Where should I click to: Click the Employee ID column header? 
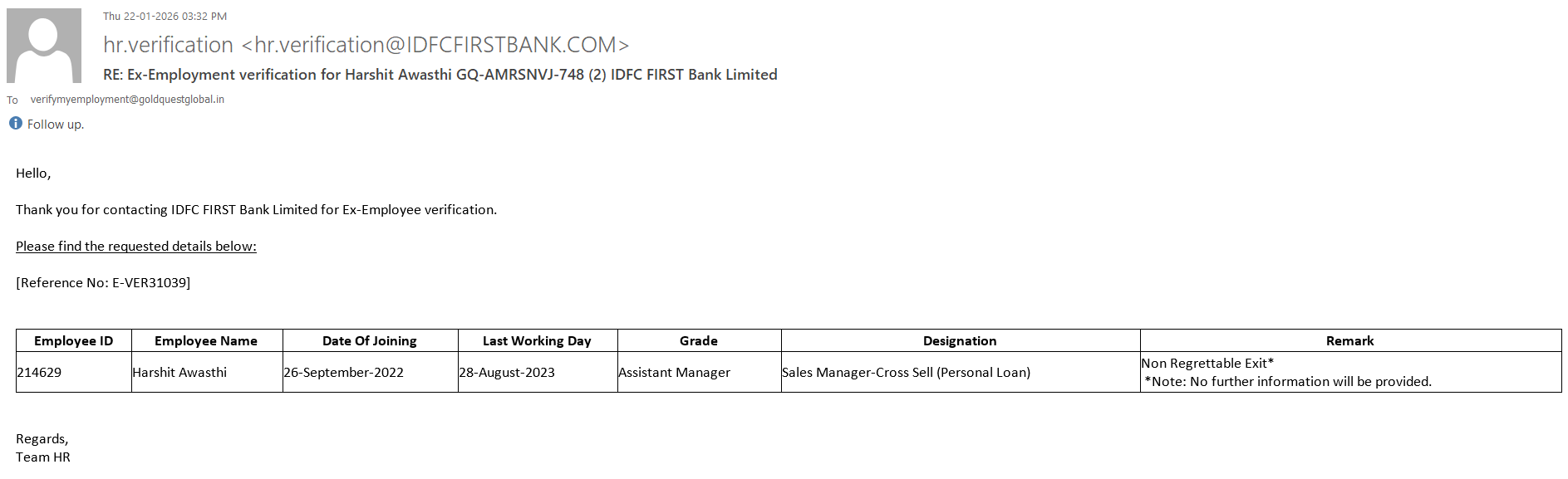point(73,341)
